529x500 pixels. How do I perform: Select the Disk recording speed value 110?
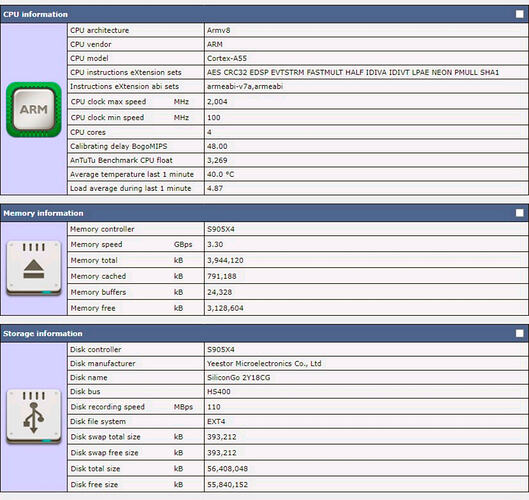[214, 407]
